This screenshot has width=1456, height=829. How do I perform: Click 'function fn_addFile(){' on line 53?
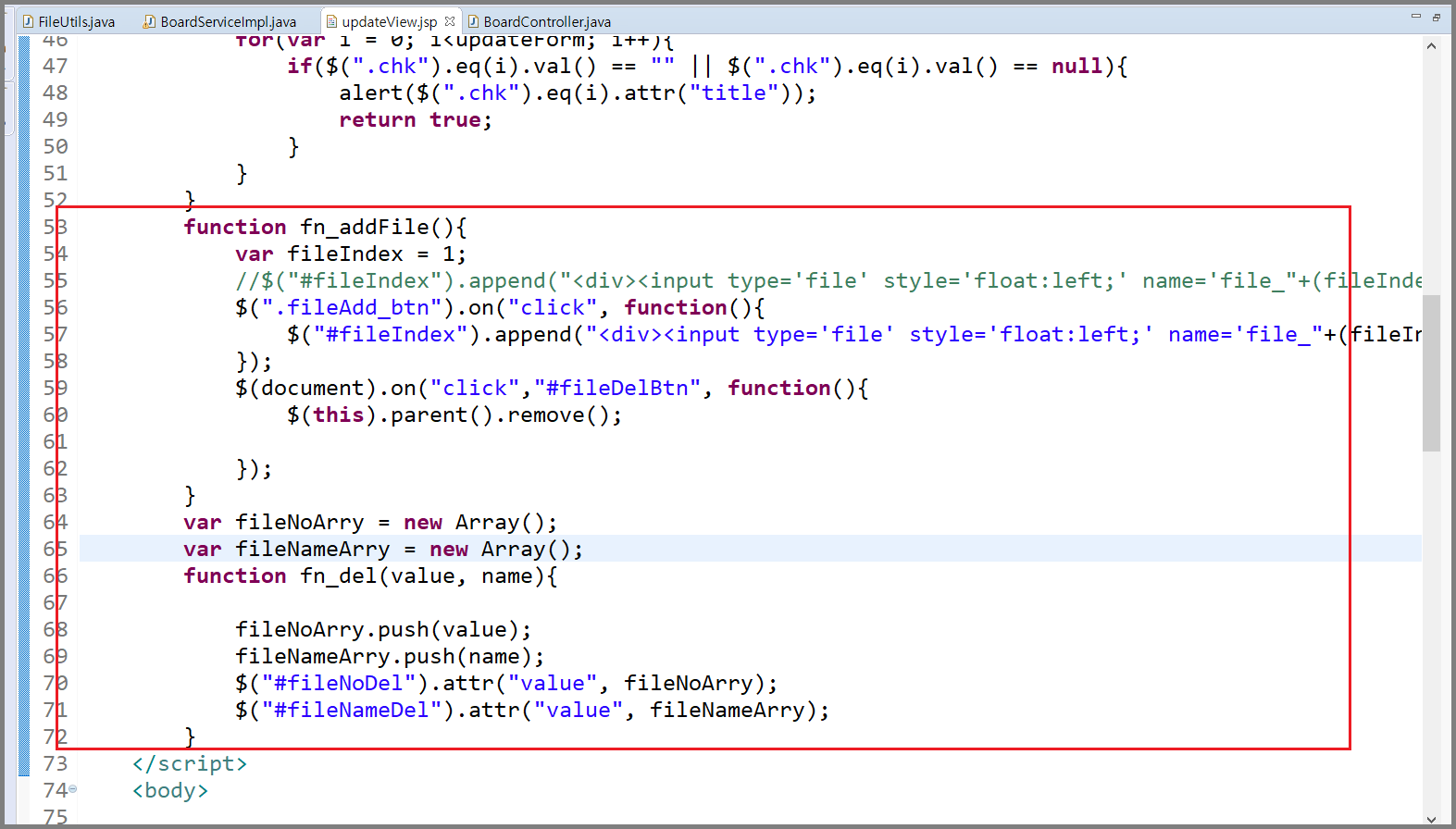[x=325, y=227]
